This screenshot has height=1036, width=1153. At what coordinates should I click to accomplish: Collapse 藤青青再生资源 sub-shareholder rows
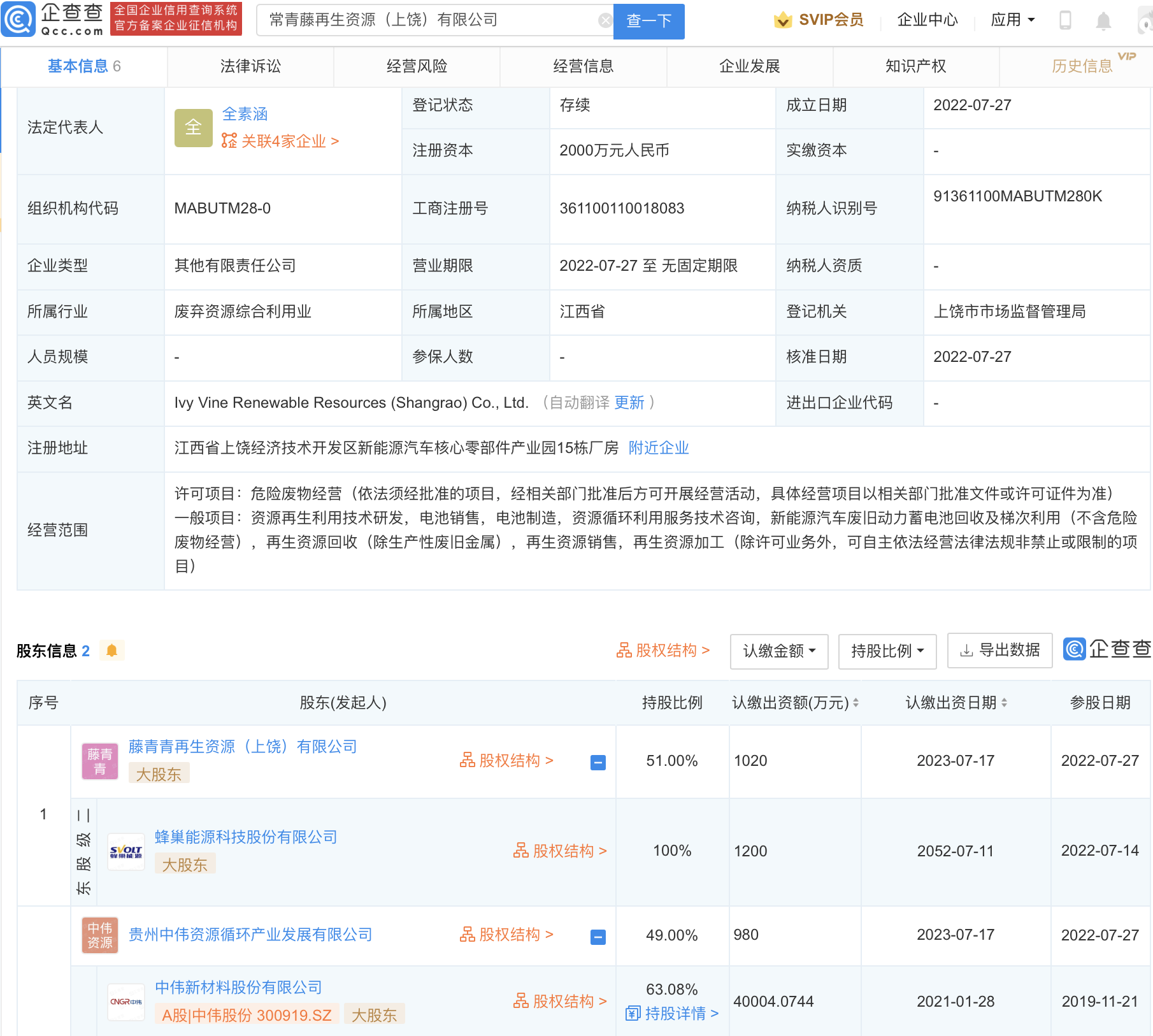tap(598, 762)
